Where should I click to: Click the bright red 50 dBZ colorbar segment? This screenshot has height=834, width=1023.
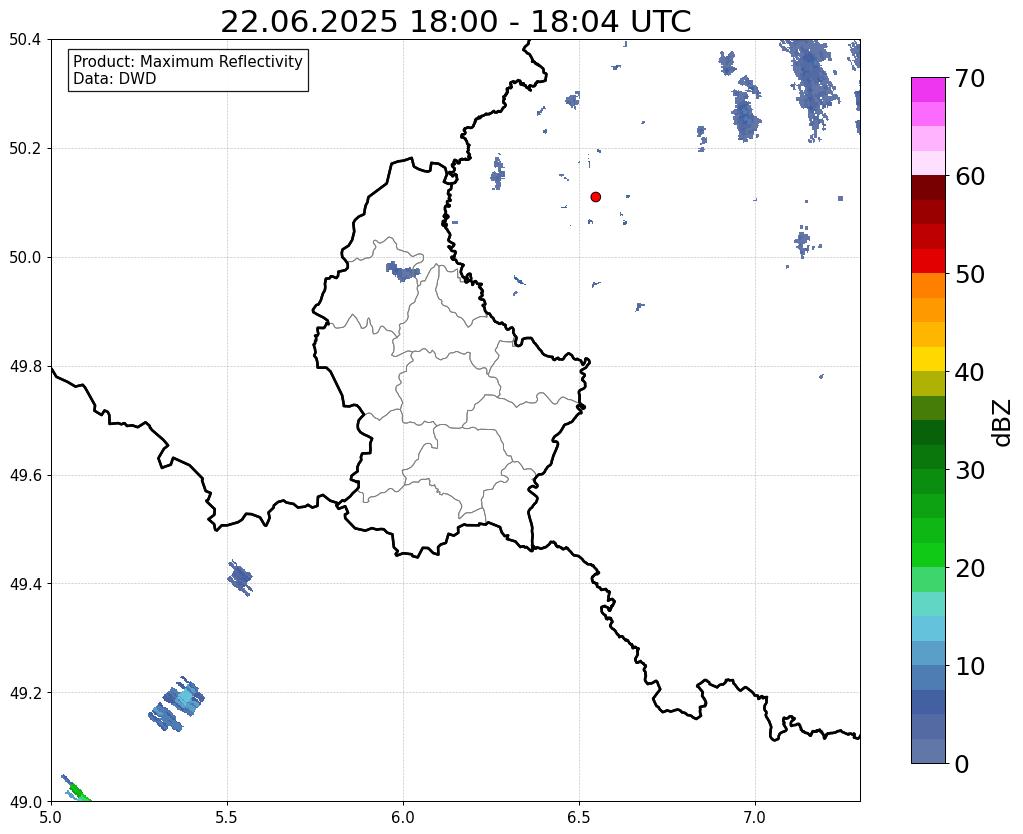[928, 261]
